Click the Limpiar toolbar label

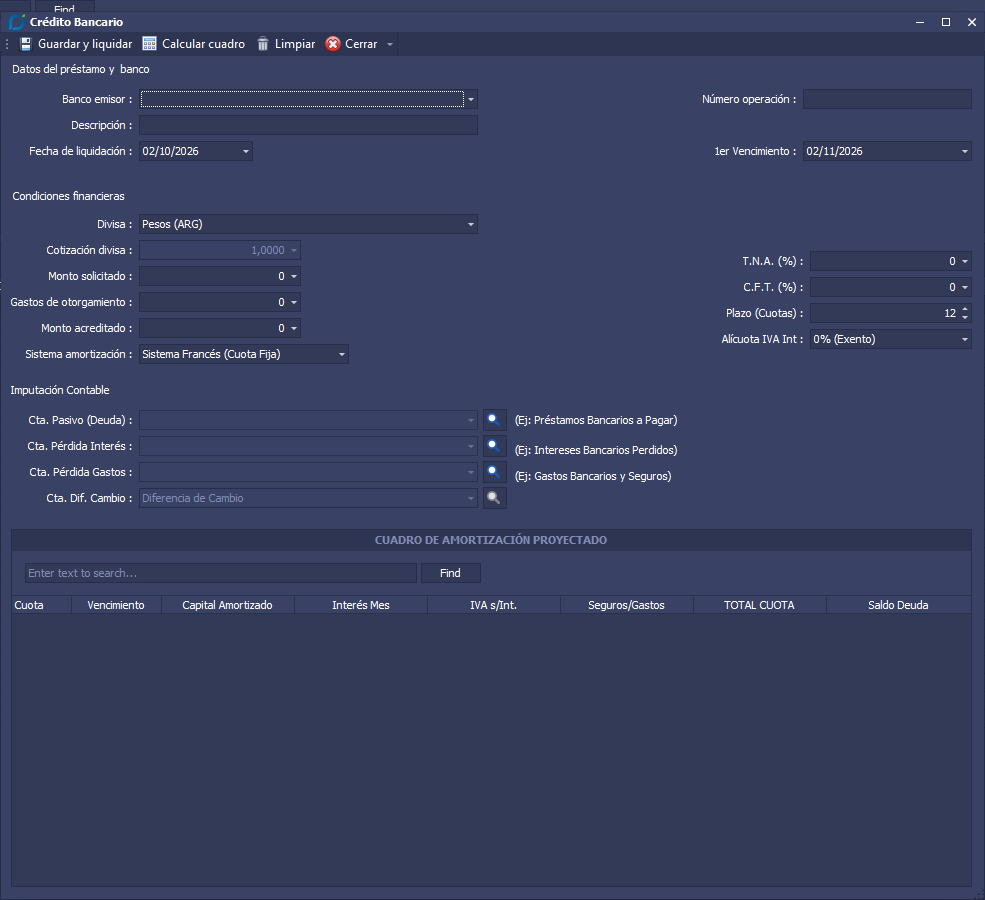pos(295,44)
